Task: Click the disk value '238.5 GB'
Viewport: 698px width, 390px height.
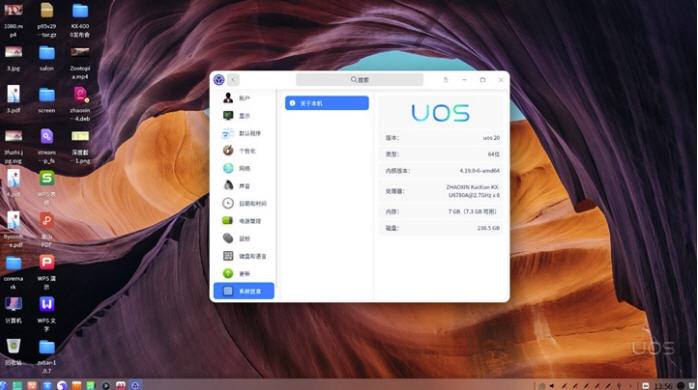Action: (488, 228)
